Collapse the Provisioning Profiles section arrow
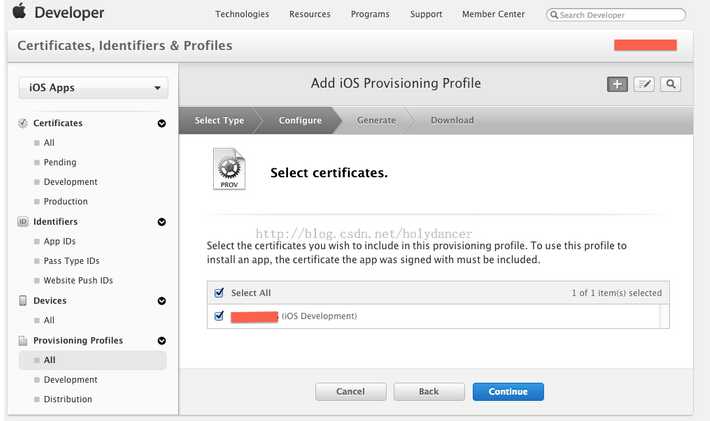 point(162,340)
